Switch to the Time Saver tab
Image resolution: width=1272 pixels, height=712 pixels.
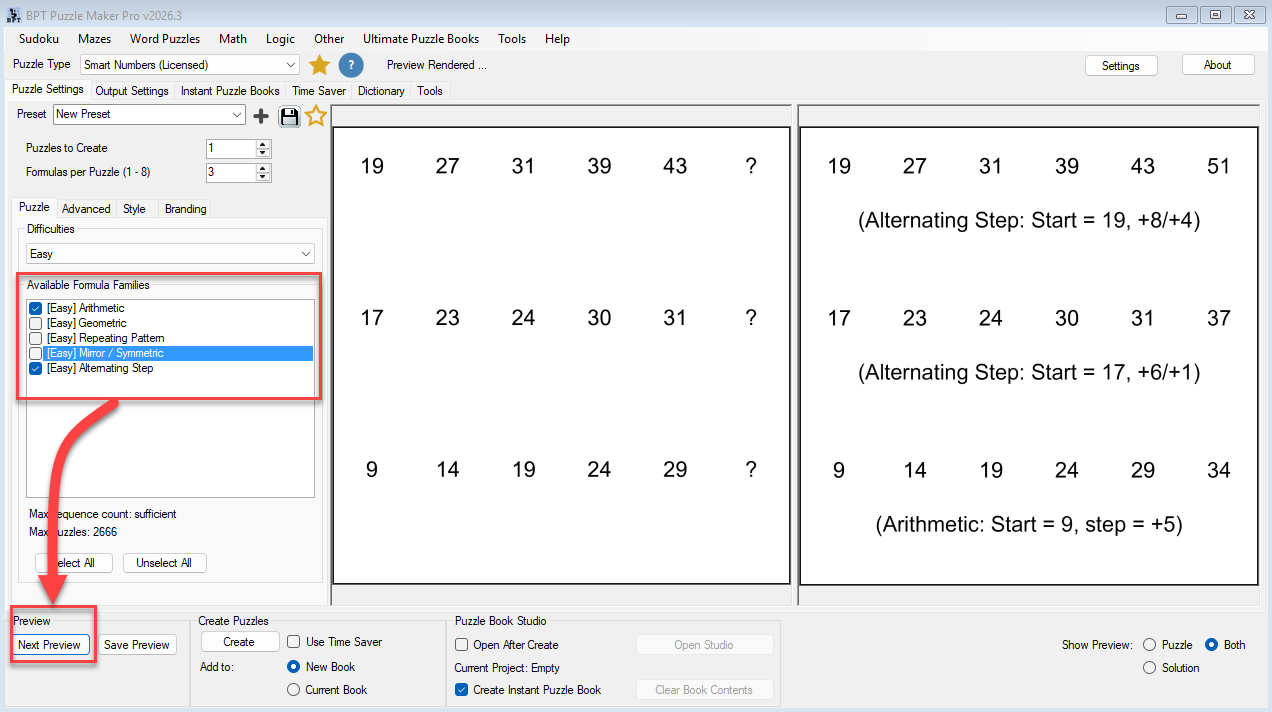click(319, 91)
